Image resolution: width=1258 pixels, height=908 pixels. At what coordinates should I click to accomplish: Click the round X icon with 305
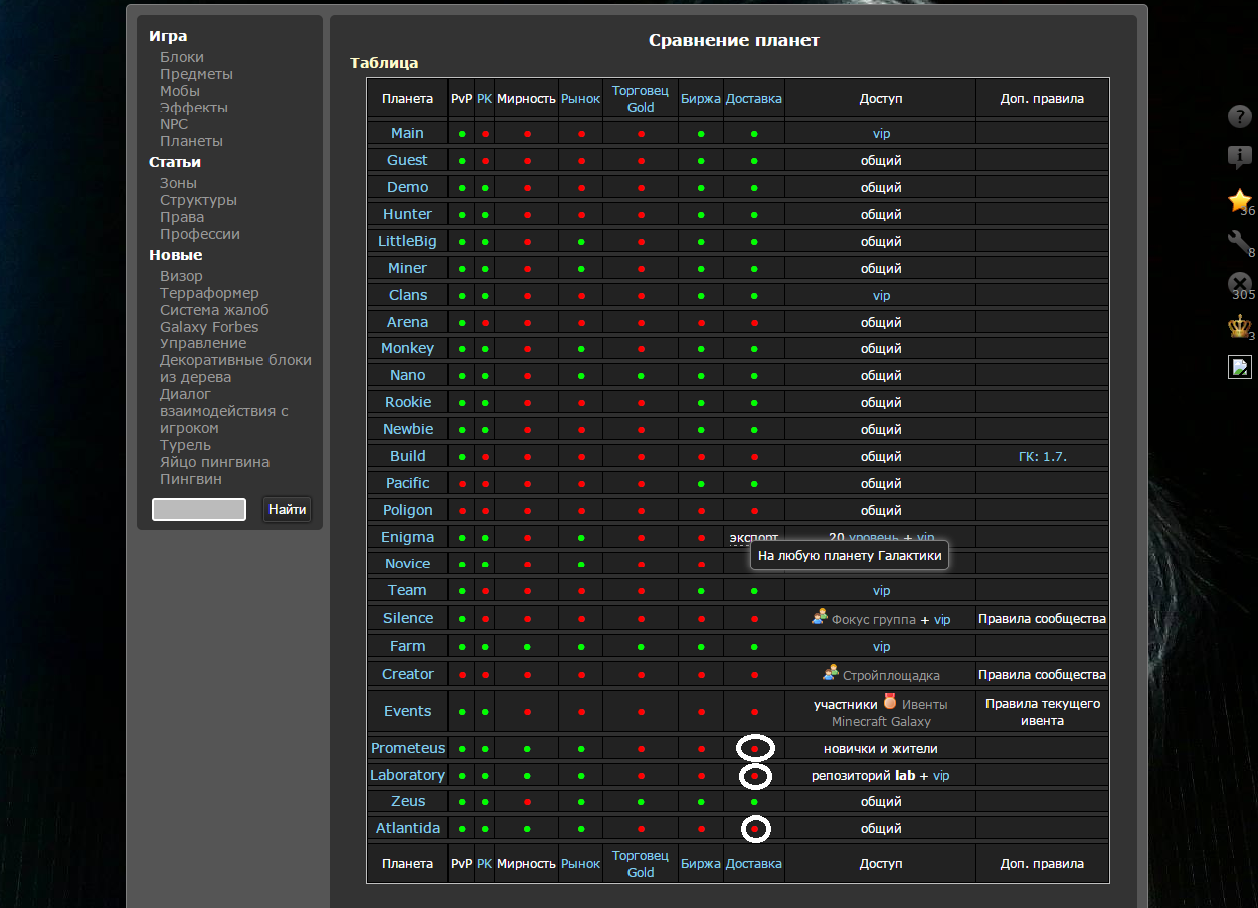[1239, 284]
